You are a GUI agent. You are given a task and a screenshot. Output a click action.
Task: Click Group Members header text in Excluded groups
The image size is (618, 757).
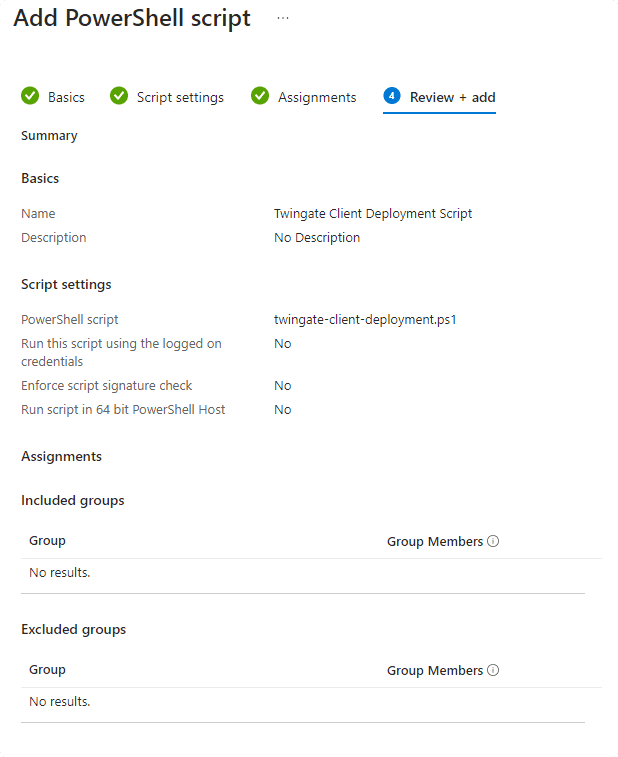coord(434,670)
